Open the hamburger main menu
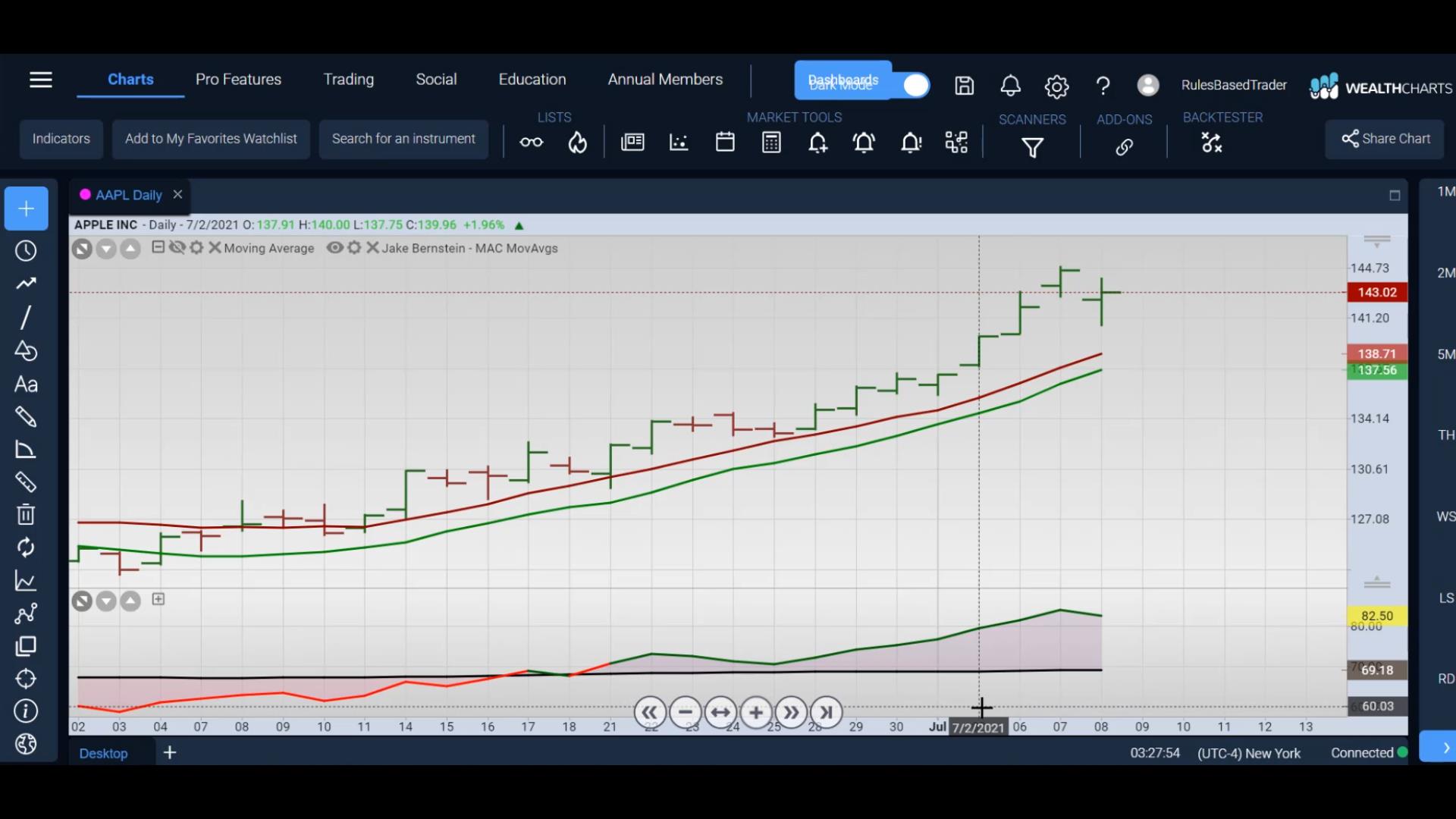This screenshot has height=819, width=1456. point(41,80)
